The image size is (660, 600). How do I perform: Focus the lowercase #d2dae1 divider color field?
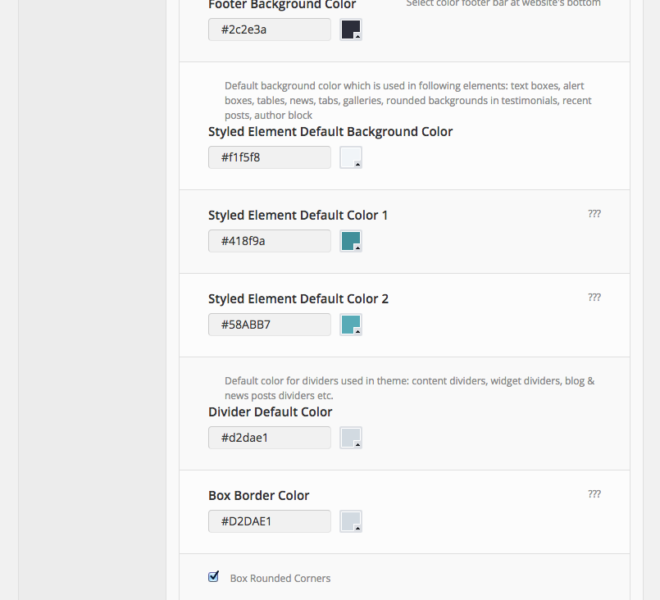coord(269,438)
